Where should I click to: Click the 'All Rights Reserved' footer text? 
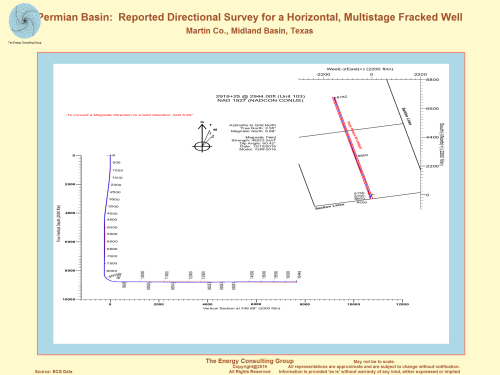[x=249, y=371]
